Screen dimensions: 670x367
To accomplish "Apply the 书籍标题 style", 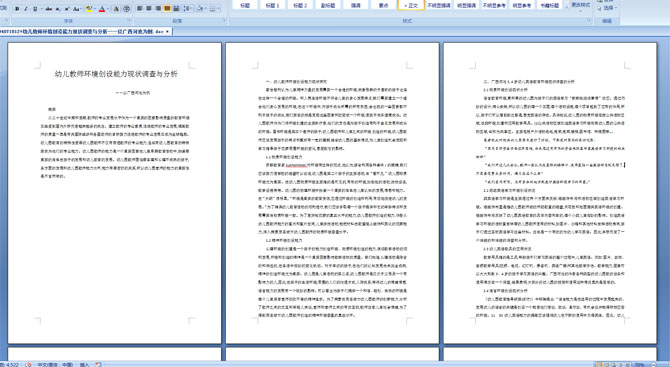I will [x=550, y=5].
